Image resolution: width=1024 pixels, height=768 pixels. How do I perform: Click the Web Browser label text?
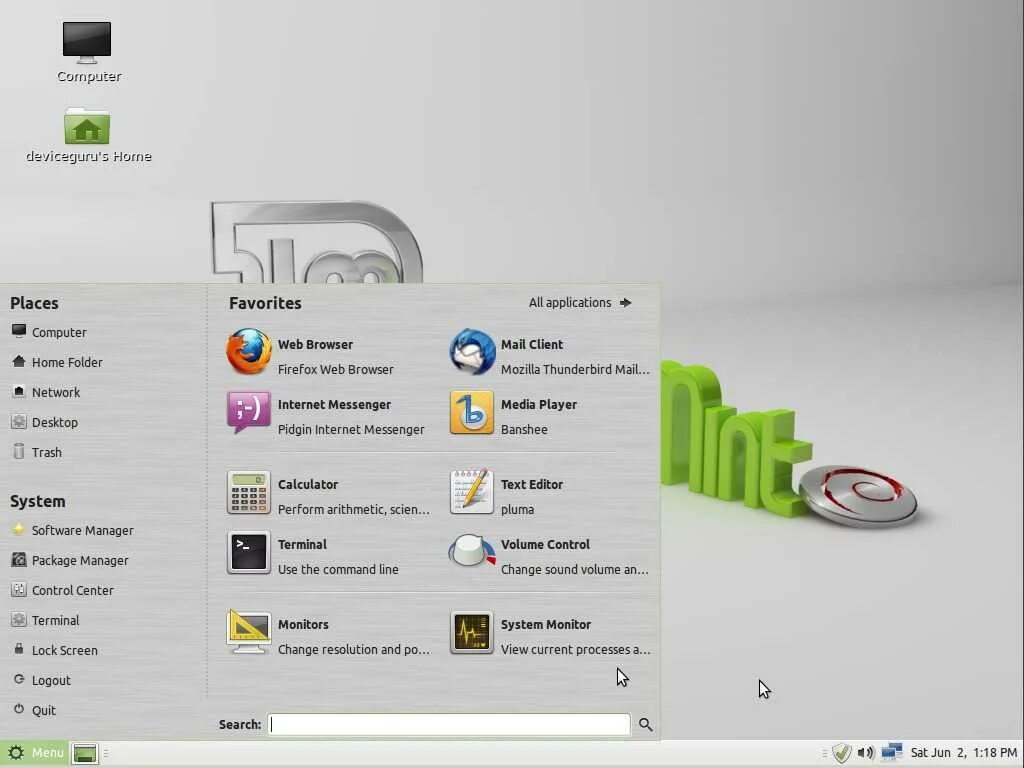[315, 344]
